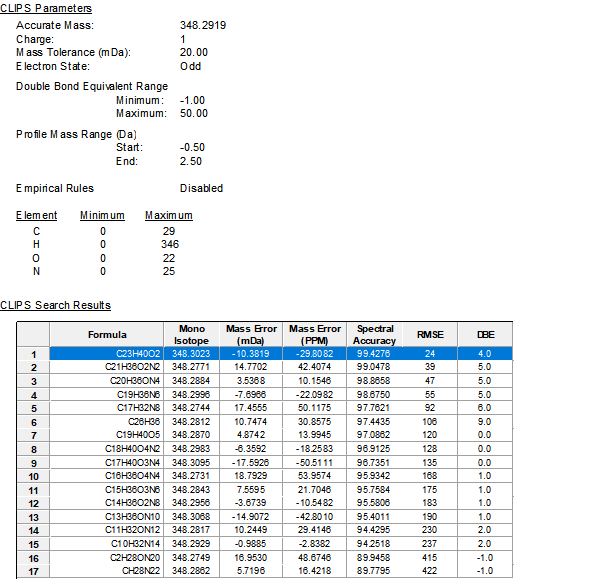The image size is (600, 580).
Task: Select formula C17H40O3N4 row
Action: pos(281,463)
